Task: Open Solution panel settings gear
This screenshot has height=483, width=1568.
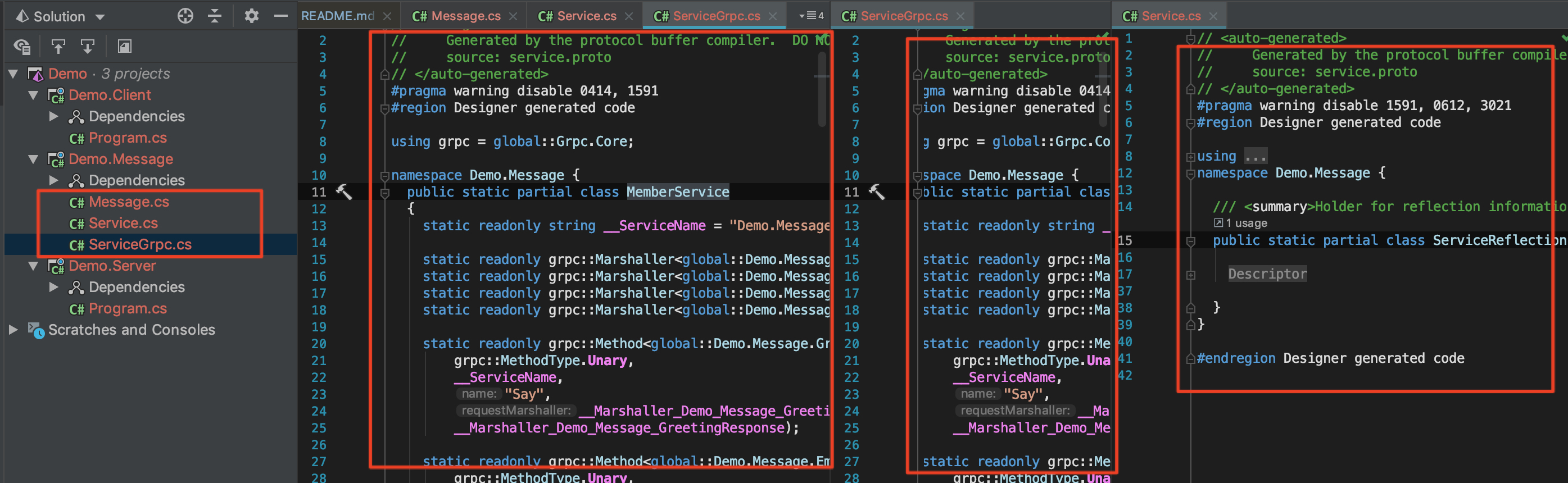Action: (x=251, y=16)
